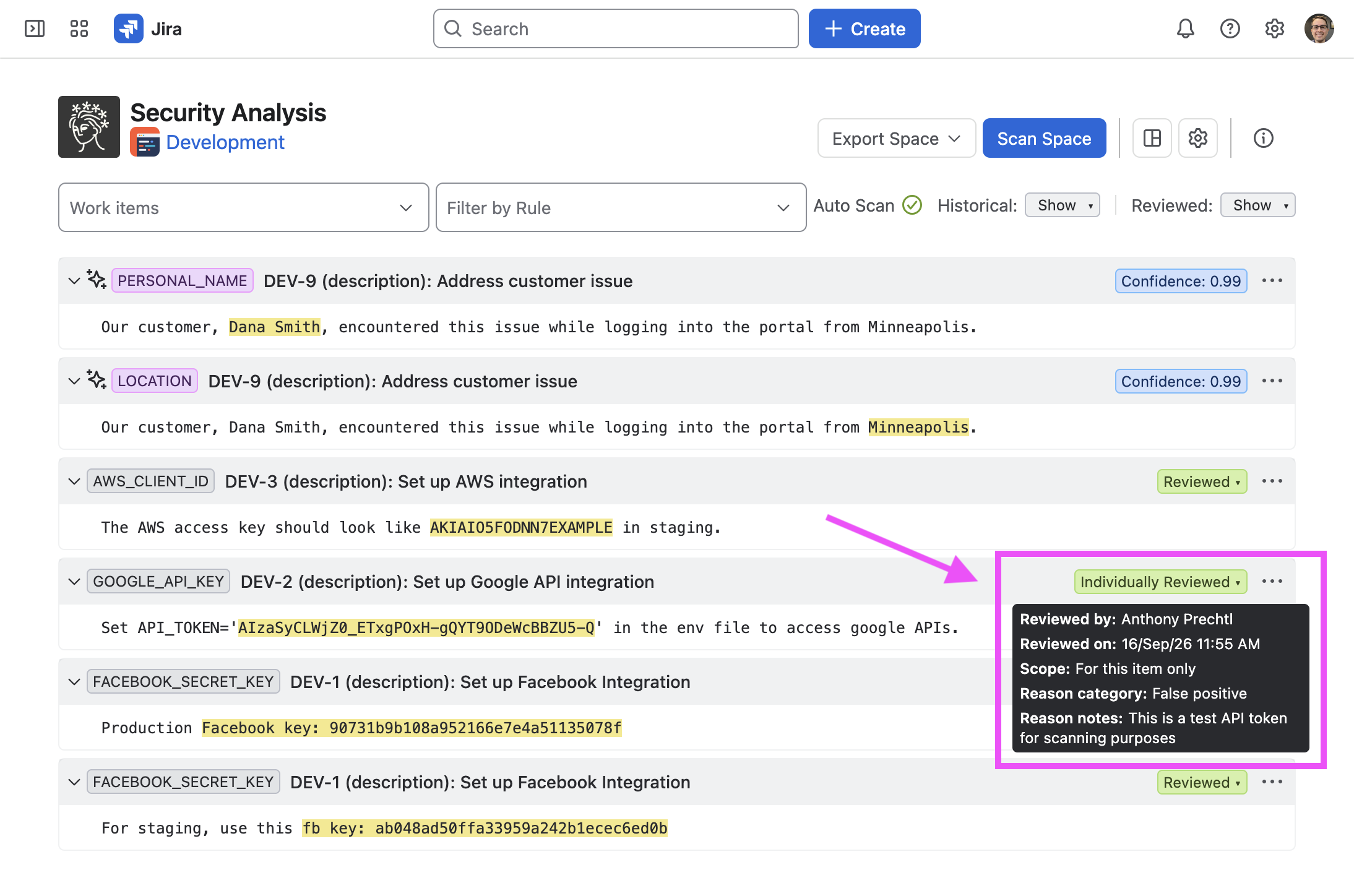Screen dimensions: 1354x896
Task: Open the Individually Reviewed status dropdown
Action: (1160, 582)
